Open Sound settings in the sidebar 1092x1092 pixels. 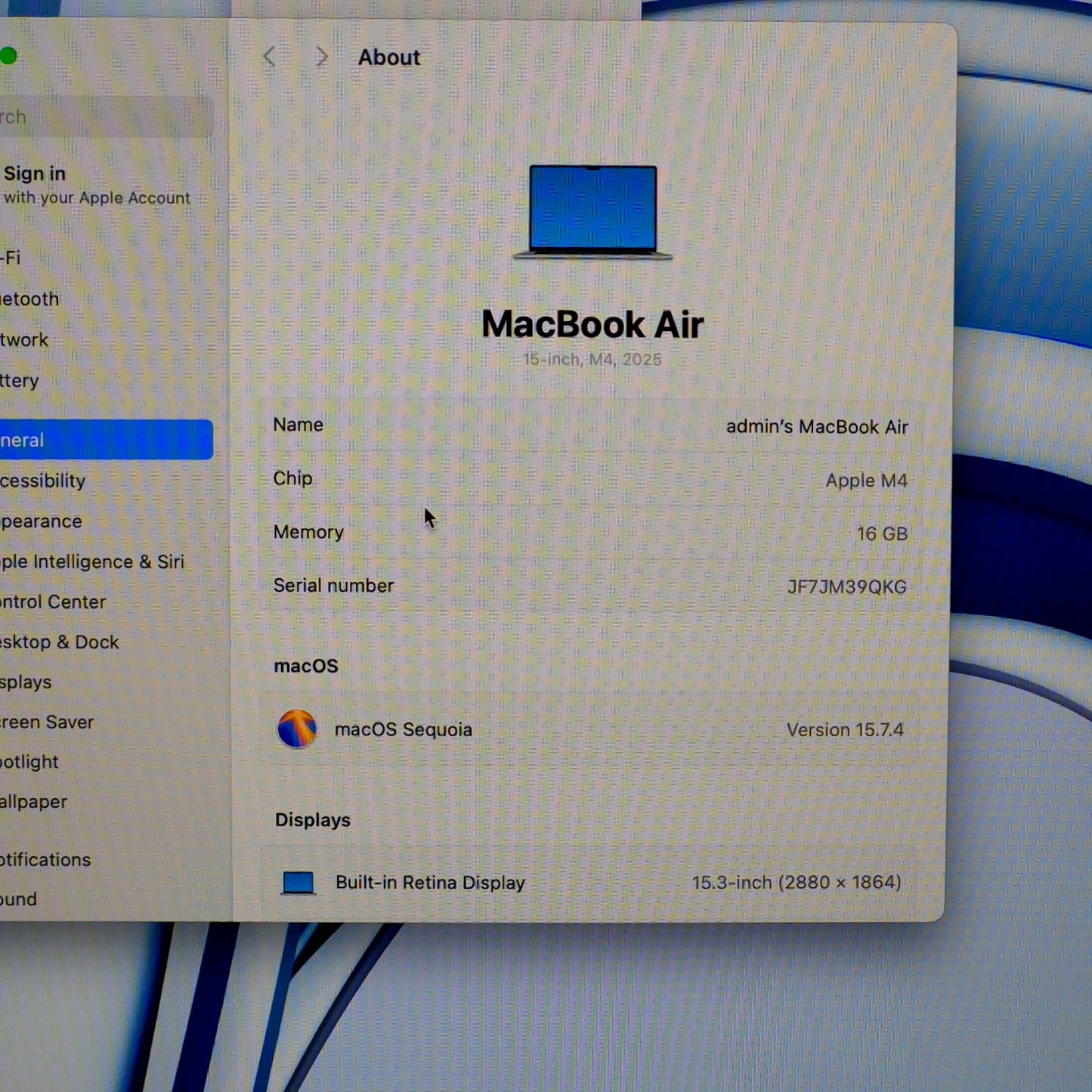click(x=19, y=899)
